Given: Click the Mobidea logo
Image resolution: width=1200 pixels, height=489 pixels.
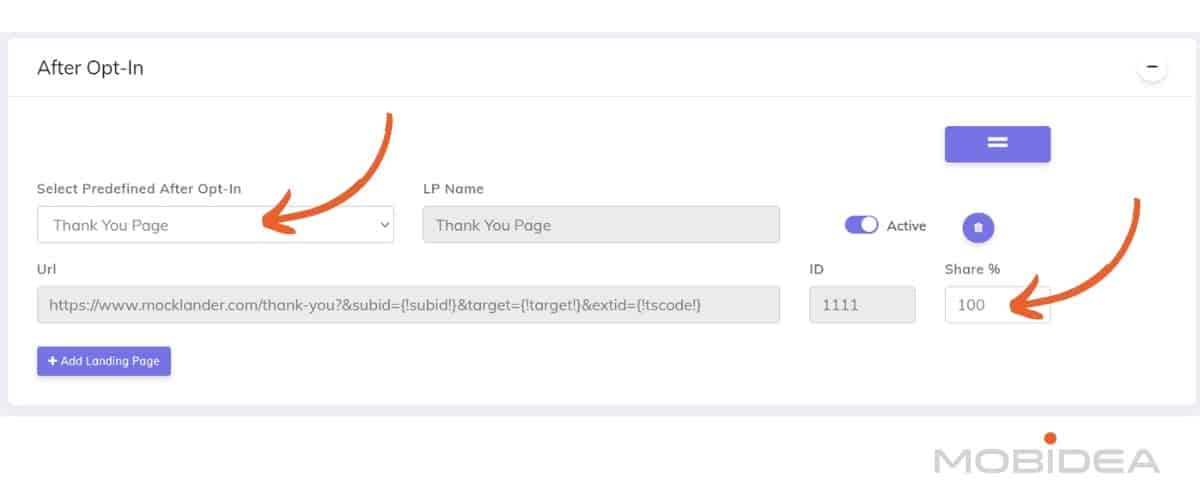Looking at the screenshot, I should pos(1046,456).
